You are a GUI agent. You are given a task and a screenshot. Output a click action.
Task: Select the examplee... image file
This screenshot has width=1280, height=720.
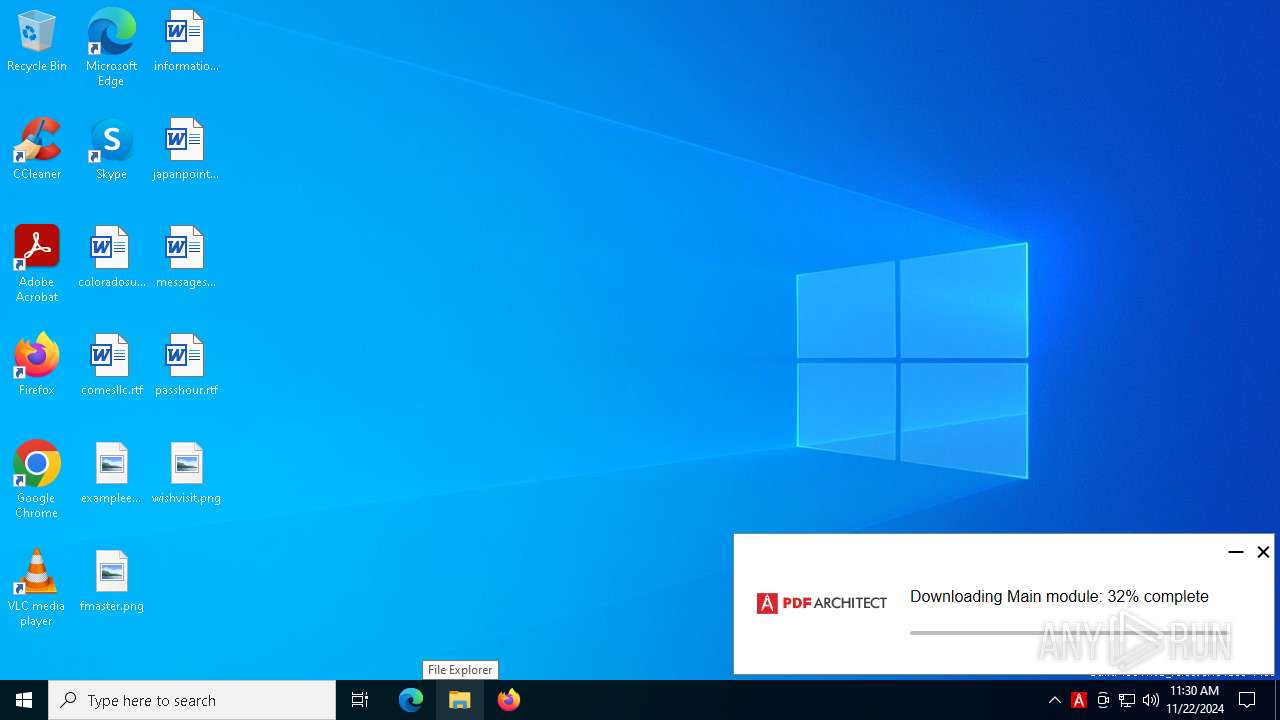point(111,474)
